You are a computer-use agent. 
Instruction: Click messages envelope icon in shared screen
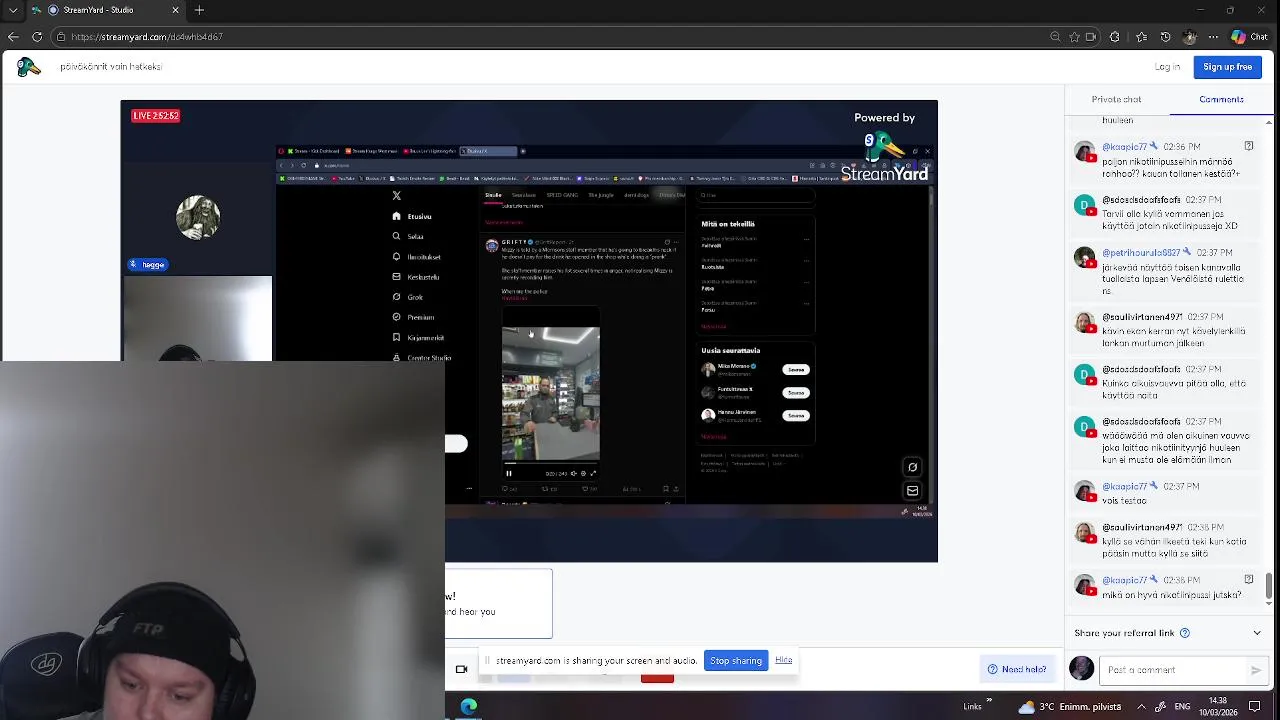click(x=912, y=491)
